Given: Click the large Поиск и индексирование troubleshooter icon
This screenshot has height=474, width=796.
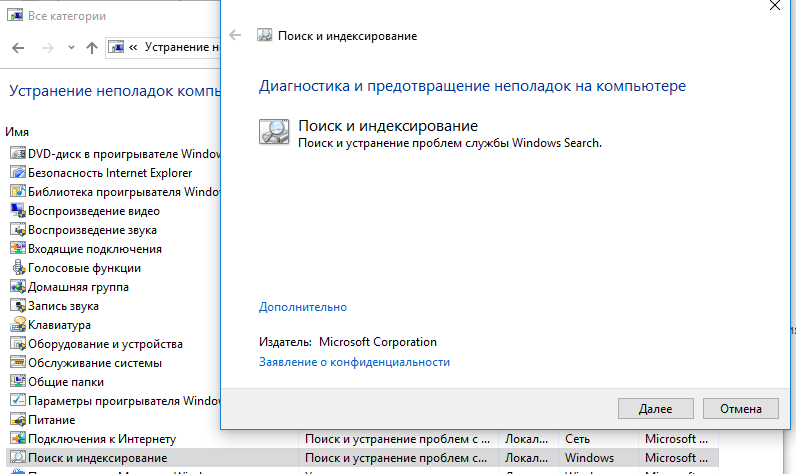Looking at the screenshot, I should coord(274,132).
